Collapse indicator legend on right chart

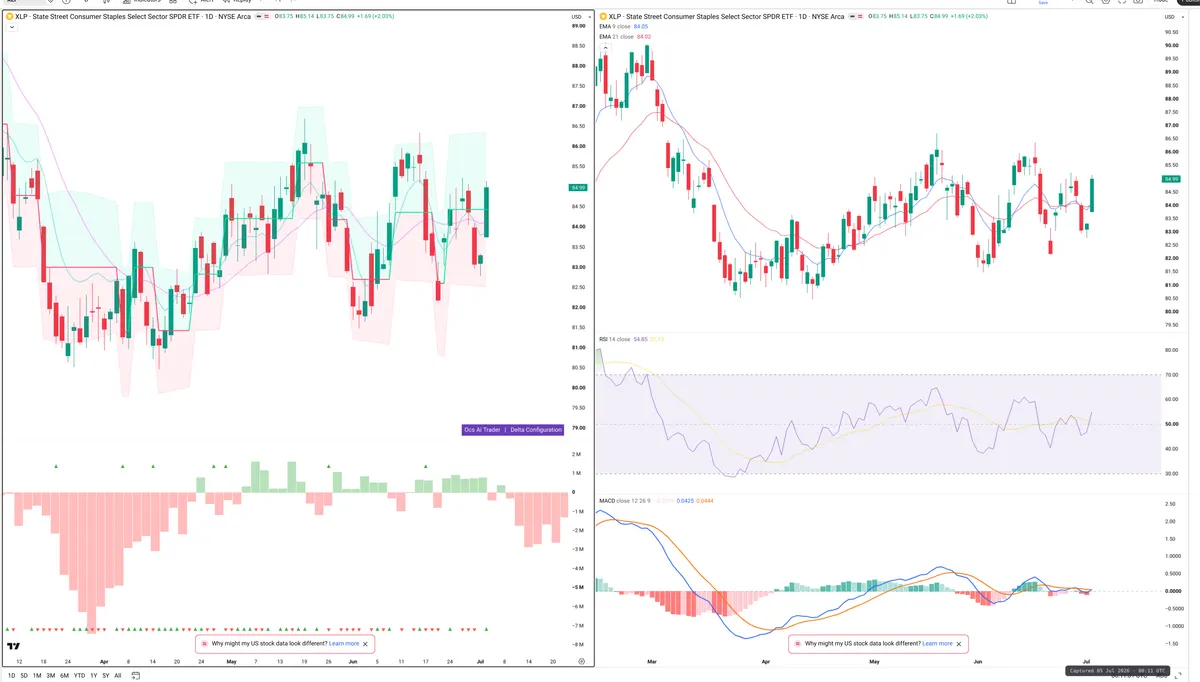pos(605,47)
